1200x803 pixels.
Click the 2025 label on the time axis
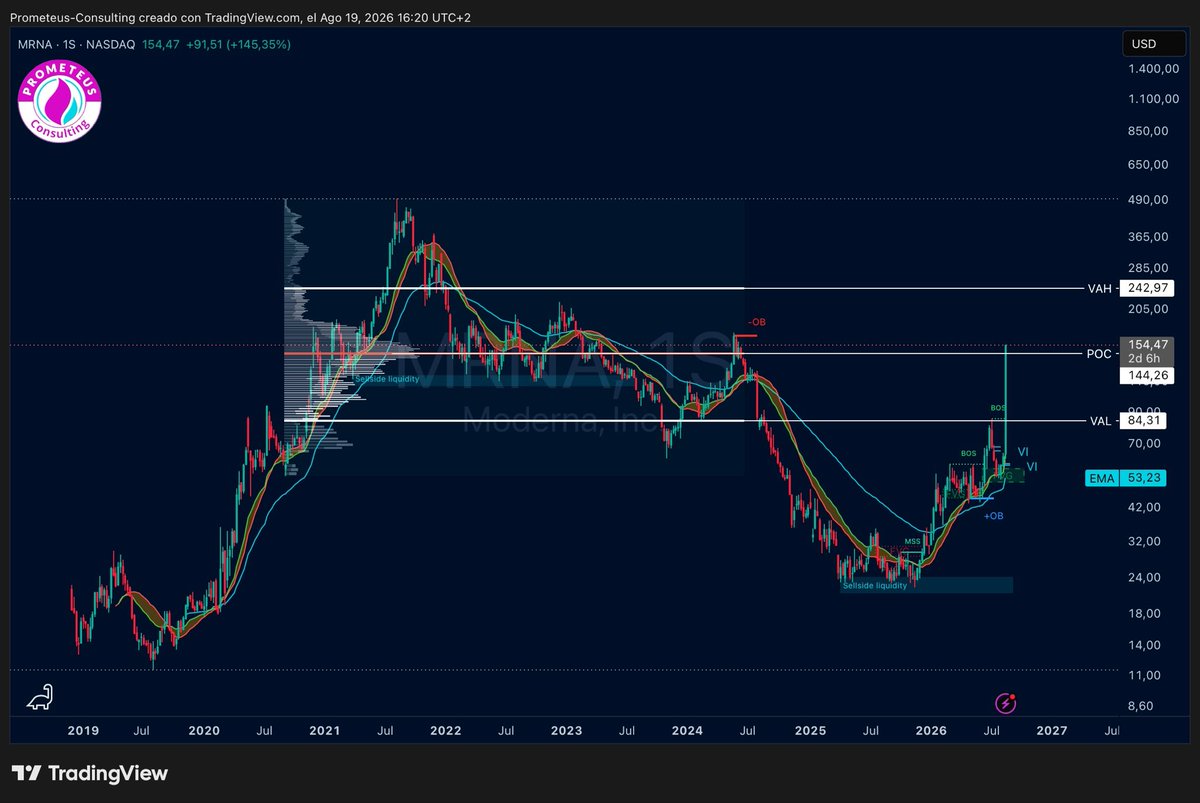coord(809,731)
